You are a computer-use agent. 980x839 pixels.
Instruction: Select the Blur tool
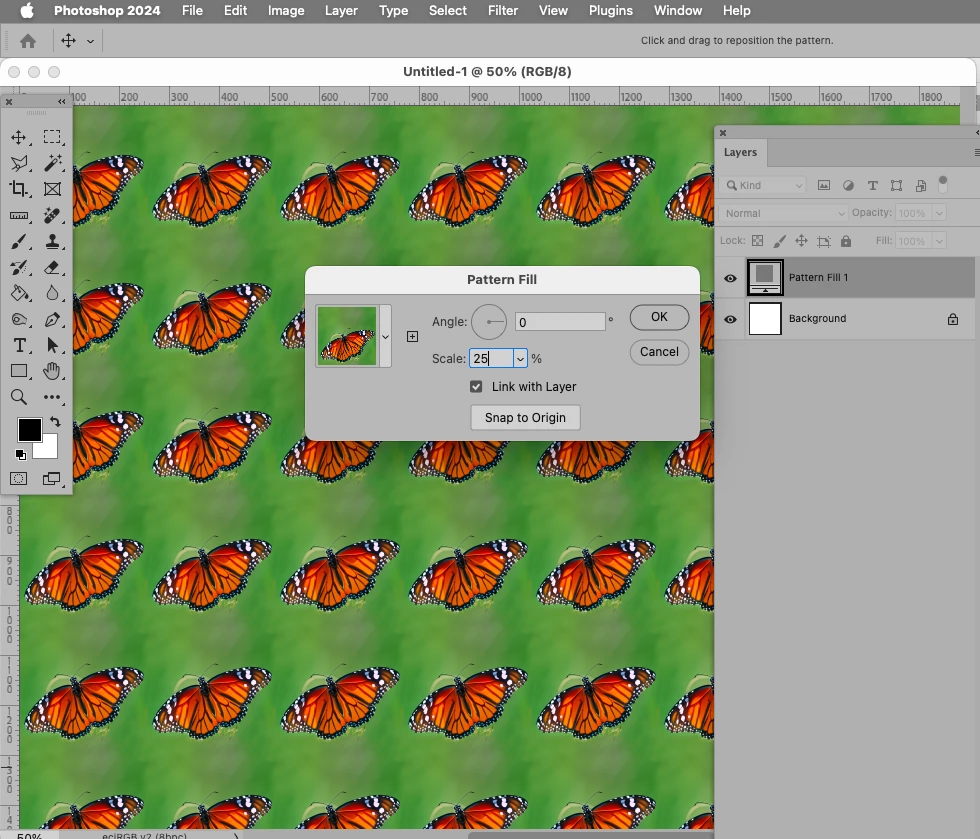point(52,293)
